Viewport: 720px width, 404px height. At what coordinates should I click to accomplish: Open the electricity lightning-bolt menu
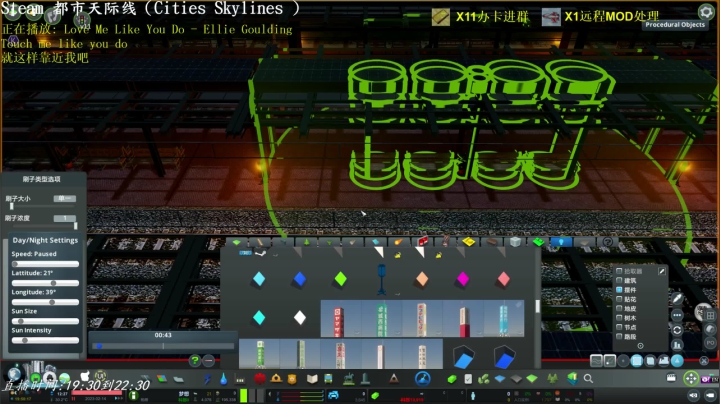(208, 379)
